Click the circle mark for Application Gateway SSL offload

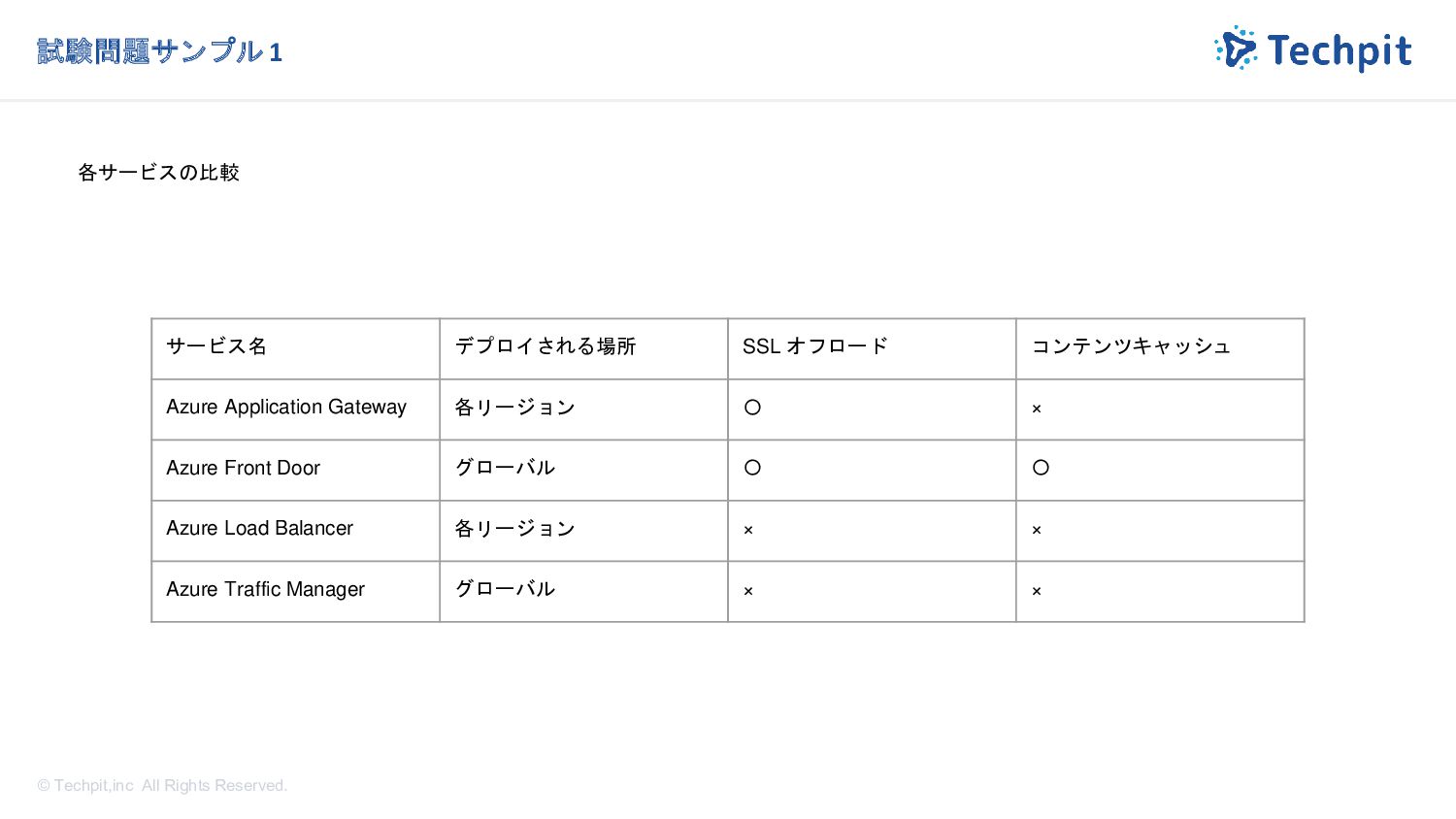coord(752,408)
